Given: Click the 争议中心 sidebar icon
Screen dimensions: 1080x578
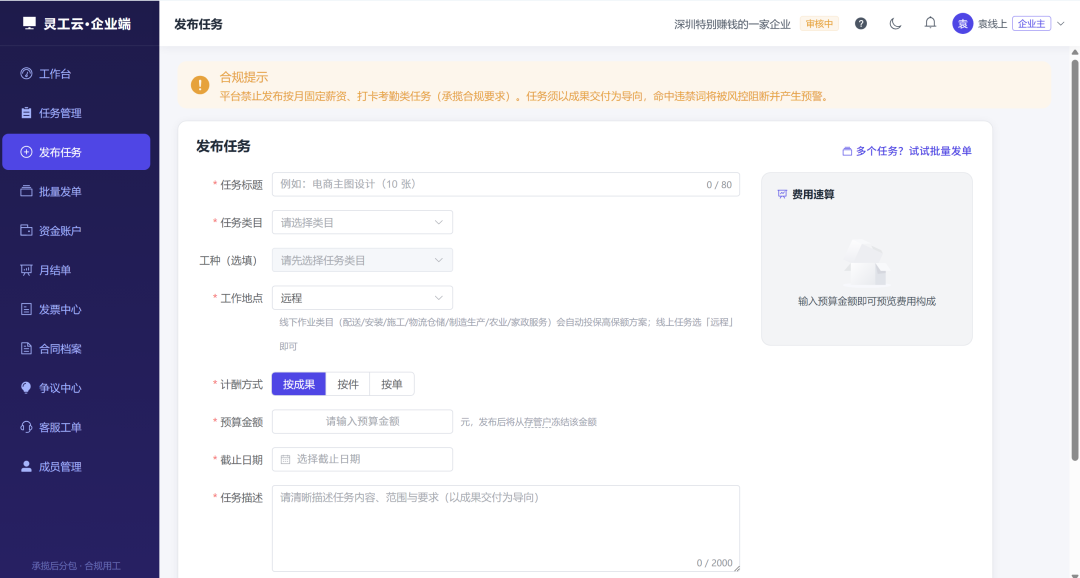Looking at the screenshot, I should 26,388.
